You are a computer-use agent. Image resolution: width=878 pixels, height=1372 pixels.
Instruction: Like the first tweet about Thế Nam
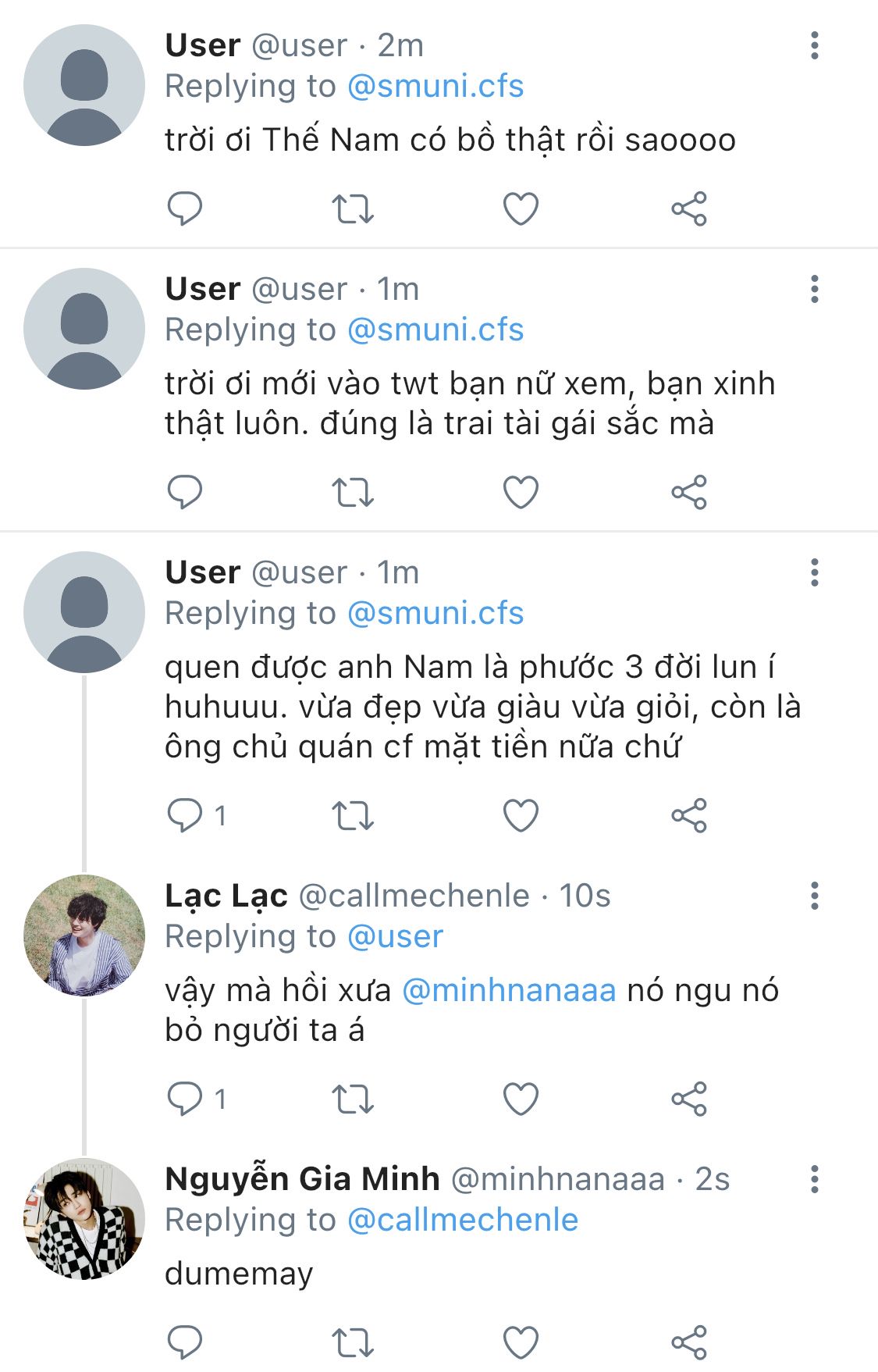(521, 208)
